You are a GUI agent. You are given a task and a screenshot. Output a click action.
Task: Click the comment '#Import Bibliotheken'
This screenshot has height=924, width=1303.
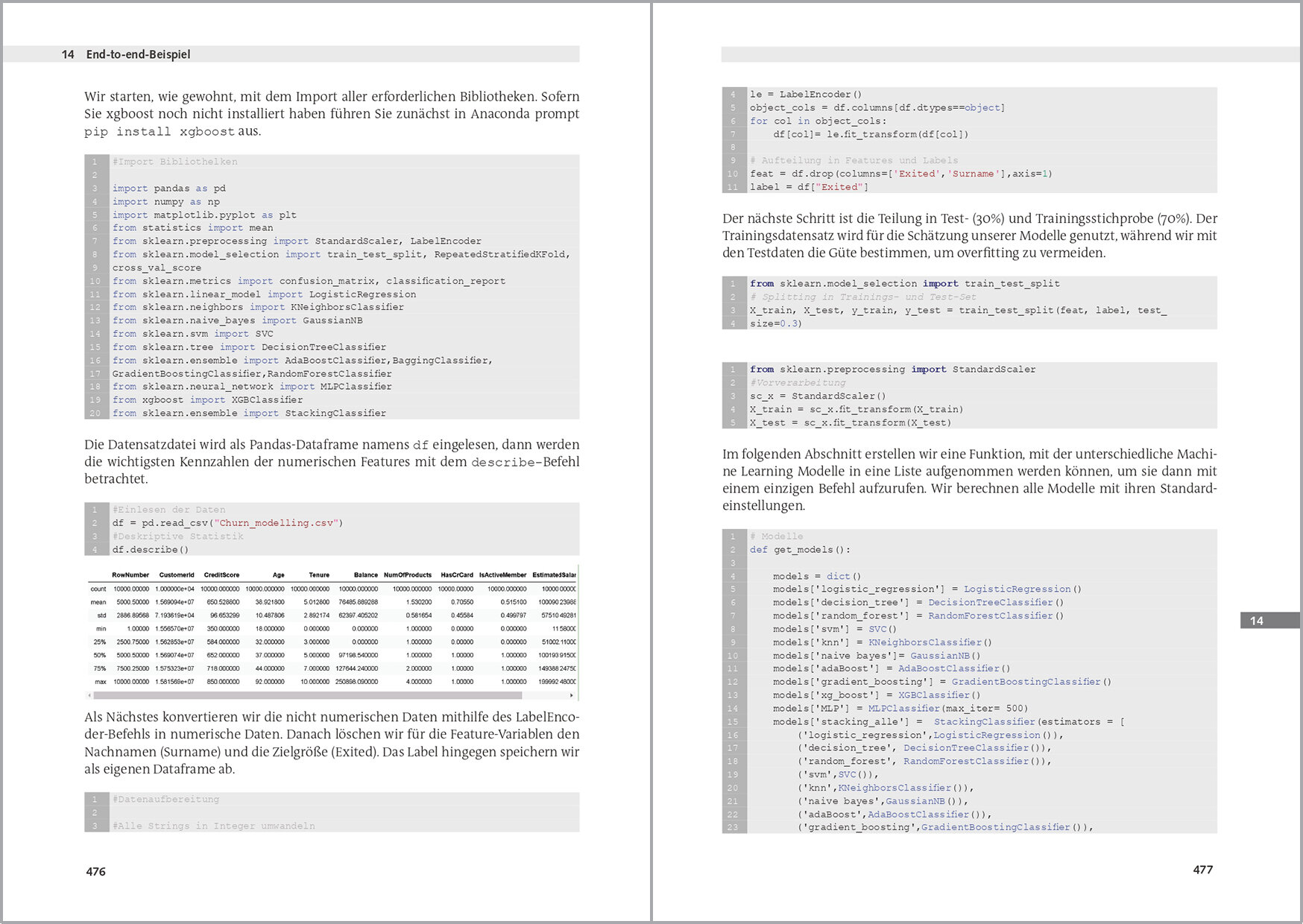174,162
